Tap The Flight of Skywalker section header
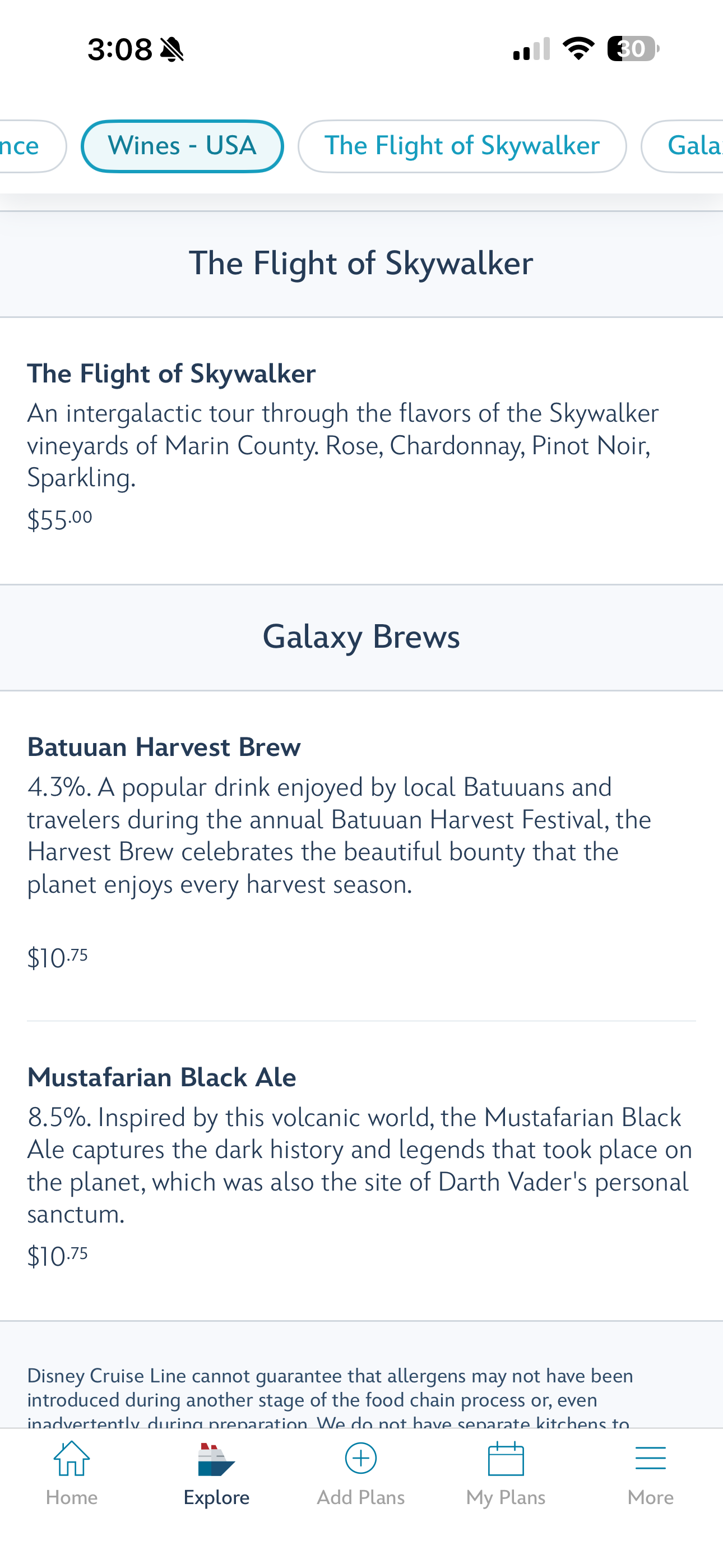The height and width of the screenshot is (1568, 723). pyautogui.click(x=361, y=264)
